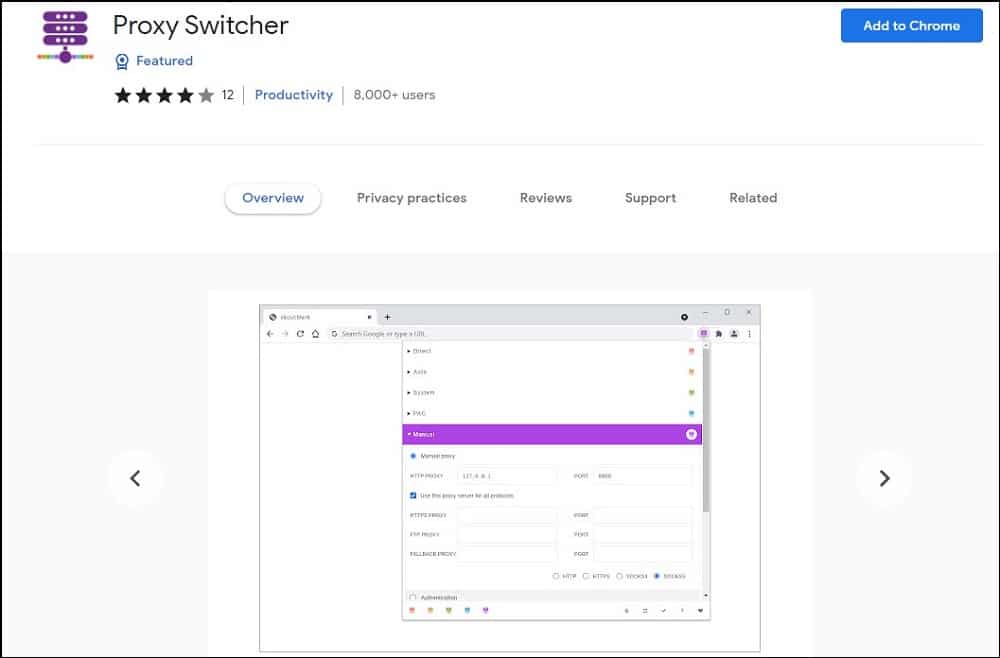
Task: Open the 12 ratings count
Action: click(228, 95)
